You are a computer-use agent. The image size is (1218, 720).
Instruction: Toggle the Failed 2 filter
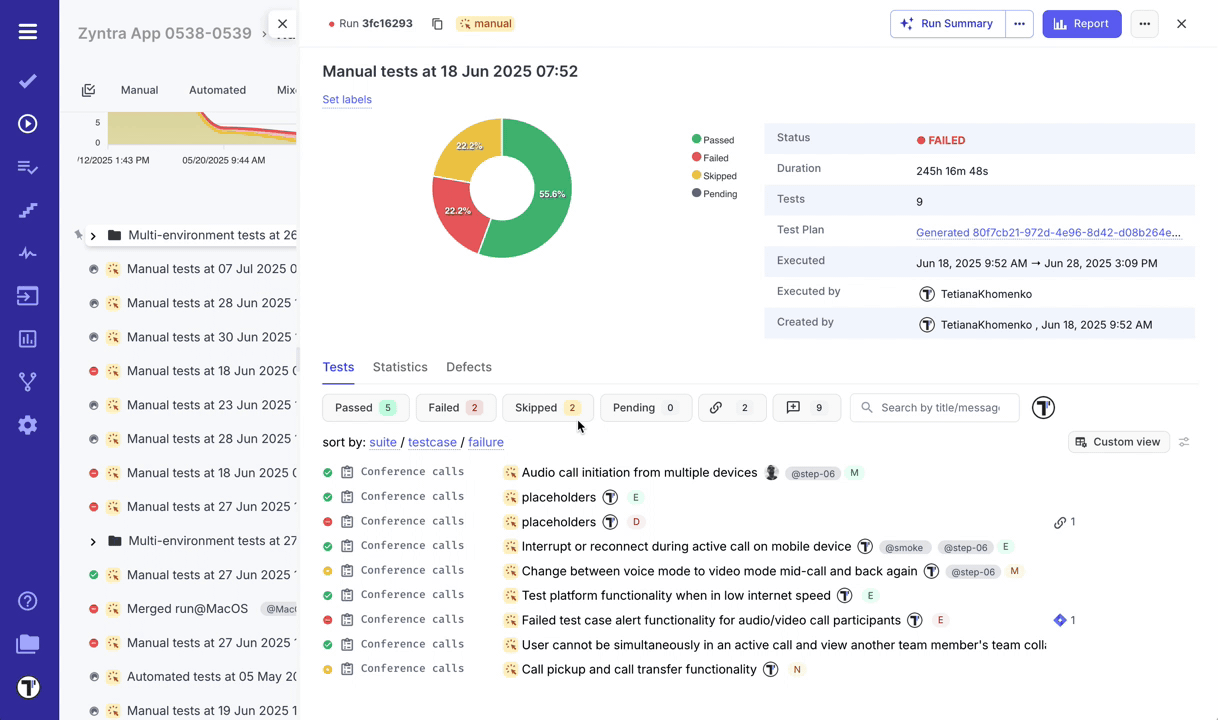pyautogui.click(x=456, y=408)
